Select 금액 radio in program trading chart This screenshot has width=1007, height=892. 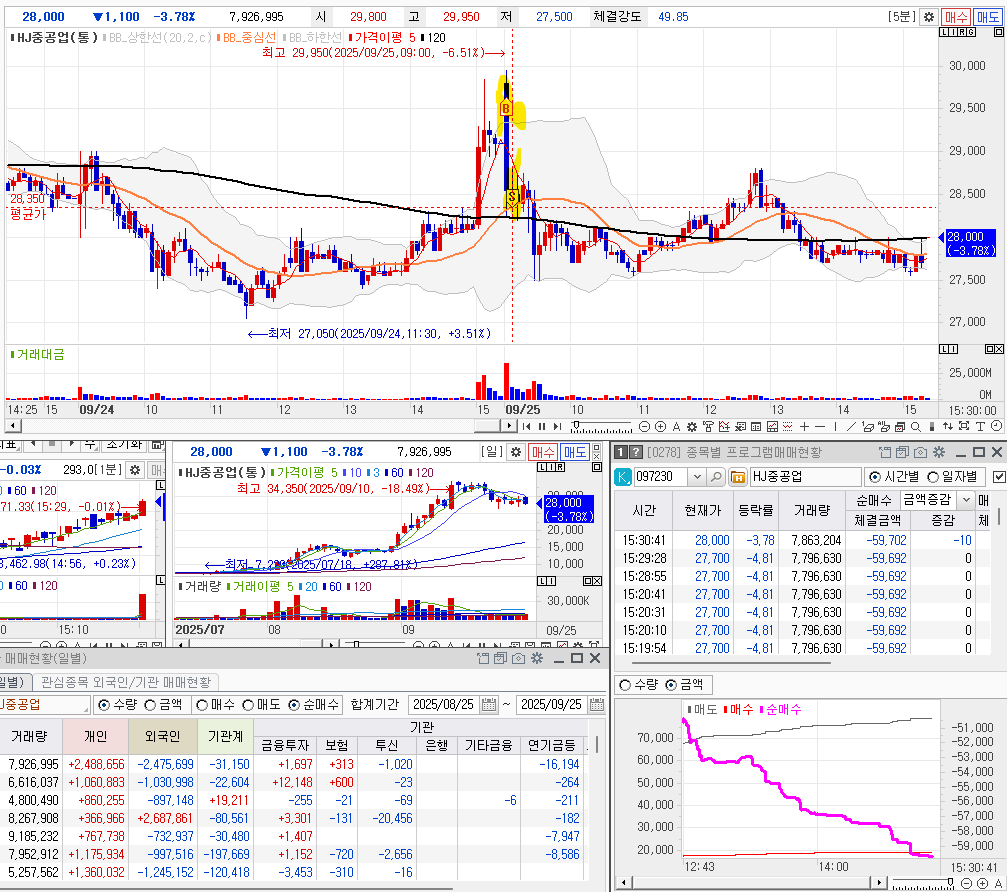tap(671, 685)
